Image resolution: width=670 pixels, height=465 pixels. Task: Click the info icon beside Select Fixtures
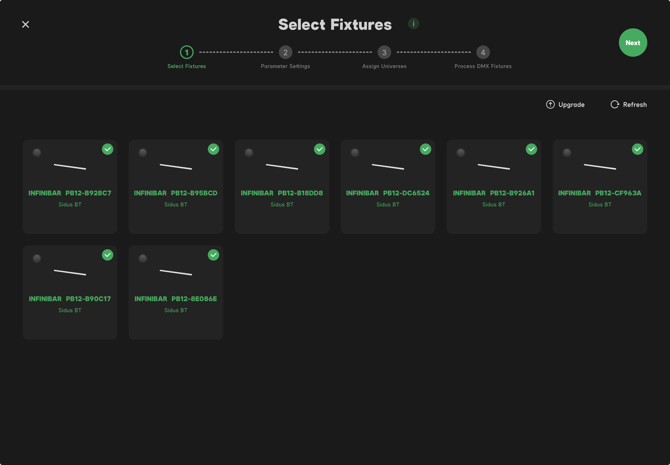(x=413, y=24)
